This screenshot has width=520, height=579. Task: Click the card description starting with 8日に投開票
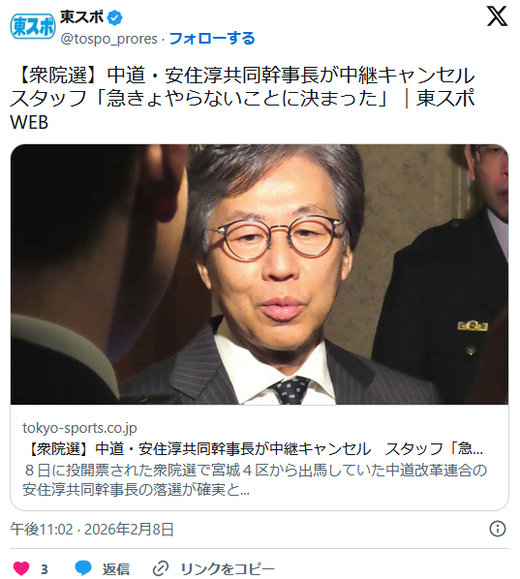(255, 480)
